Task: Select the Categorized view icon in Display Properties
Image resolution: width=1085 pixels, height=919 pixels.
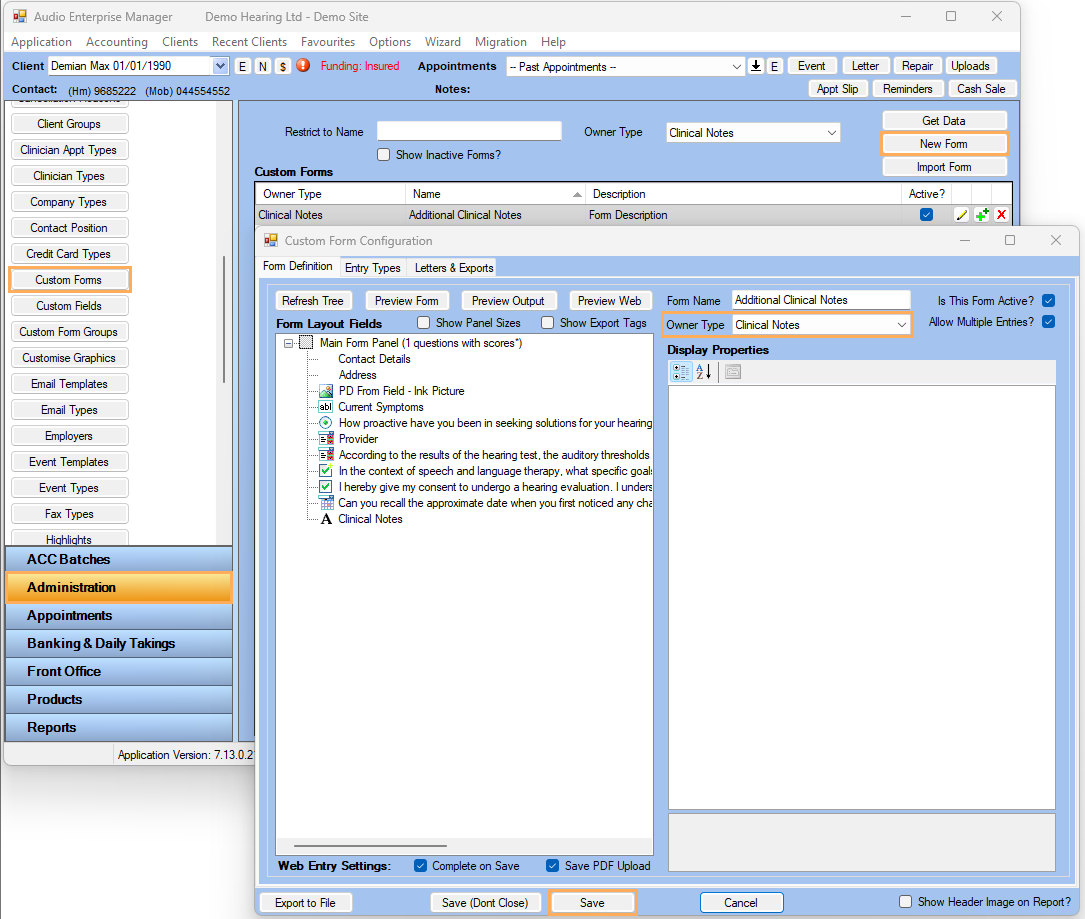Action: (681, 371)
